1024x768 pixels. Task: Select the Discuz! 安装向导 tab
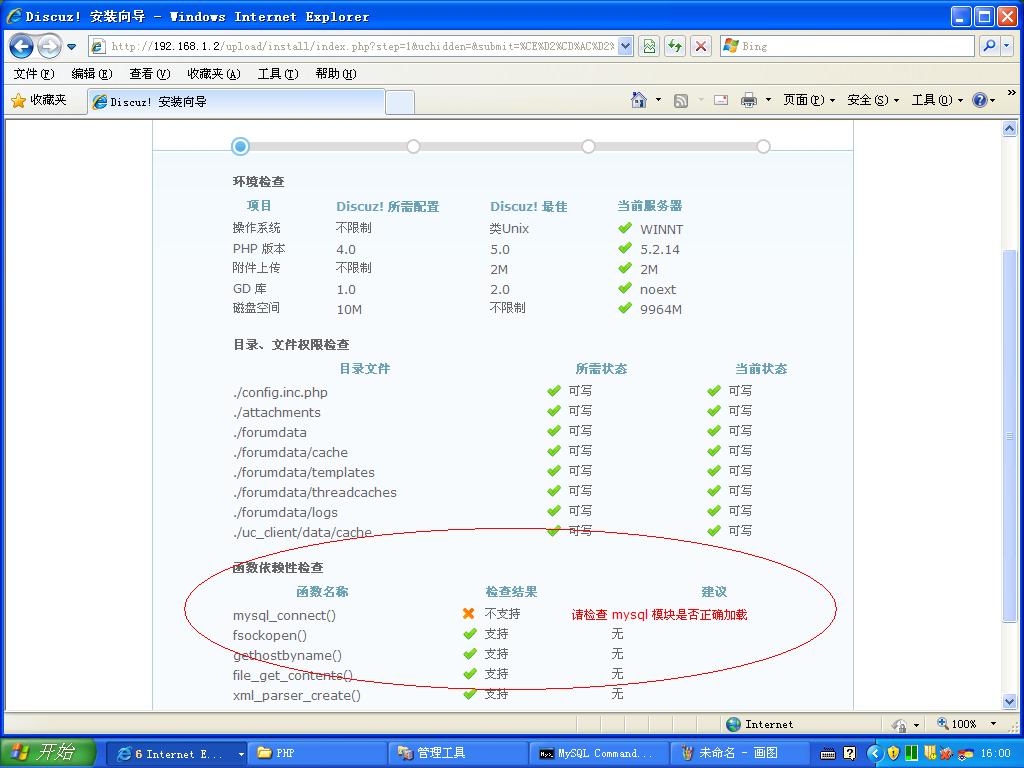pos(236,102)
